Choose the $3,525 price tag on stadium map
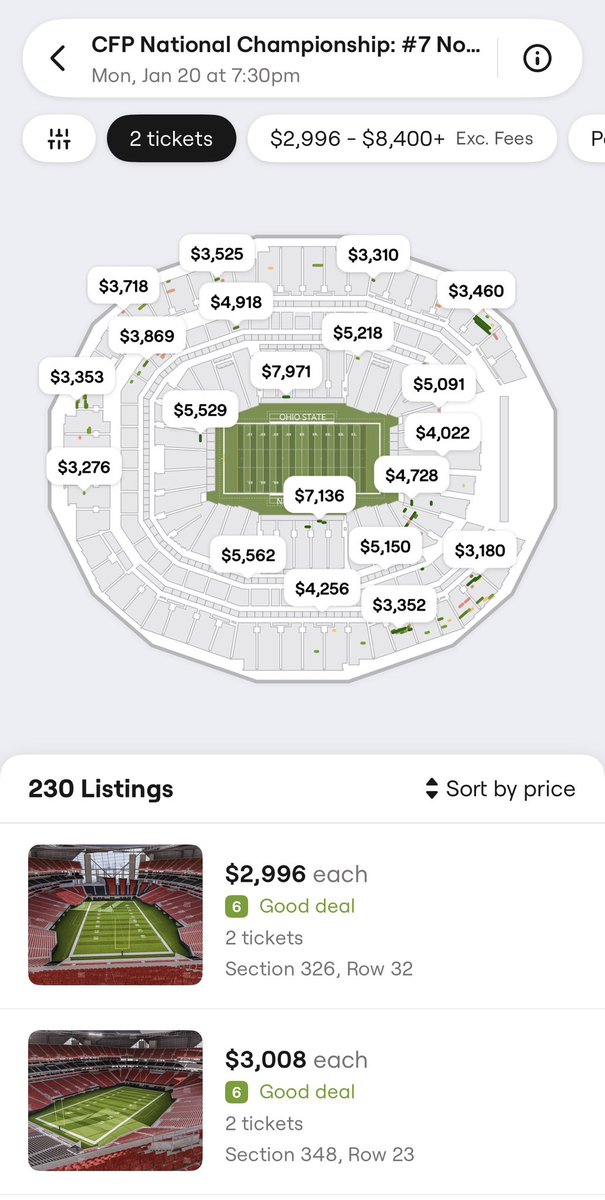This screenshot has height=1200, width=605. point(217,254)
